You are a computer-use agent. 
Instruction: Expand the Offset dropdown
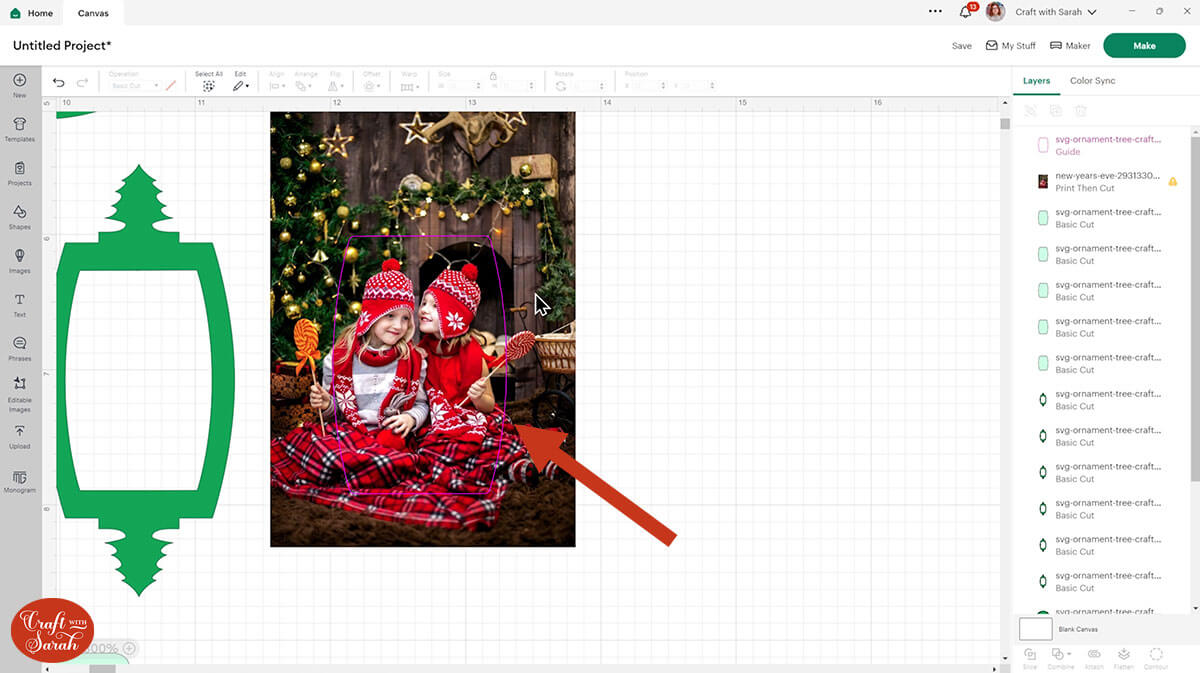tap(372, 86)
